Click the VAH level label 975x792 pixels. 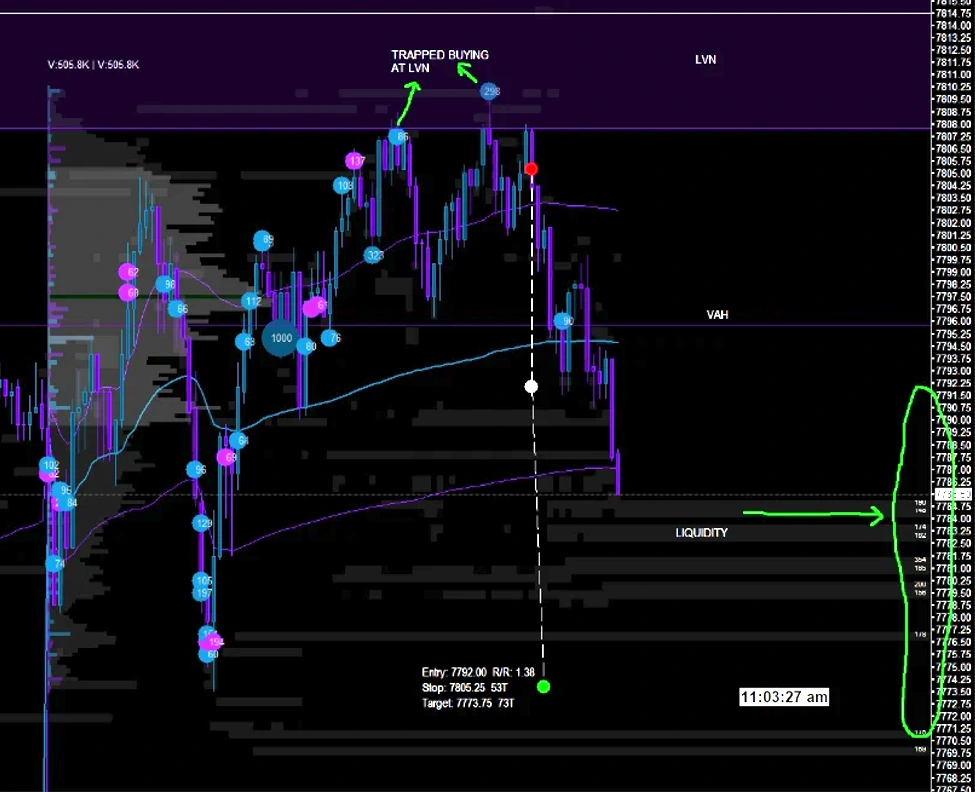point(717,315)
